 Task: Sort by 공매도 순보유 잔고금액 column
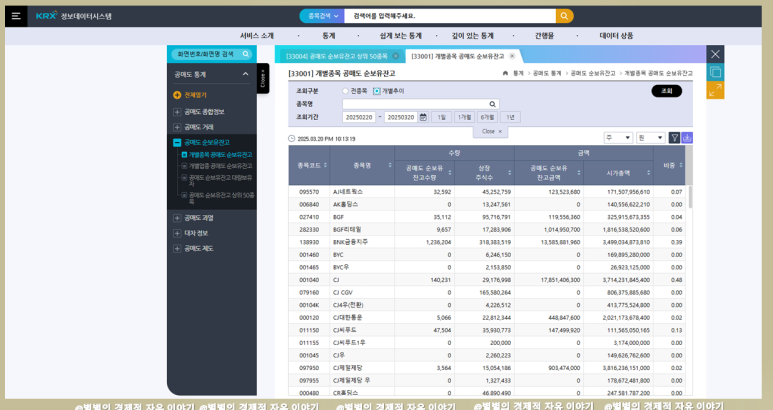pyautogui.click(x=579, y=172)
